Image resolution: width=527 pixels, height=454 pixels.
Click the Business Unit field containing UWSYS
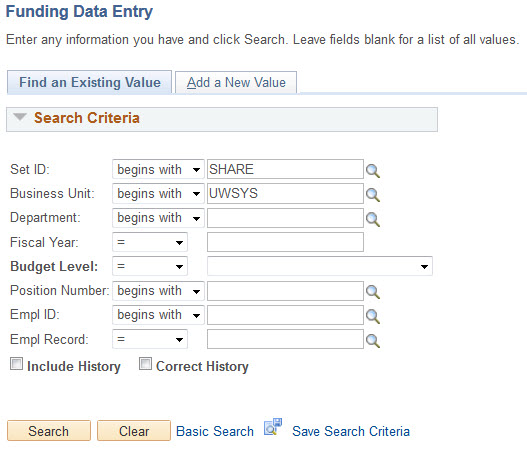285,193
